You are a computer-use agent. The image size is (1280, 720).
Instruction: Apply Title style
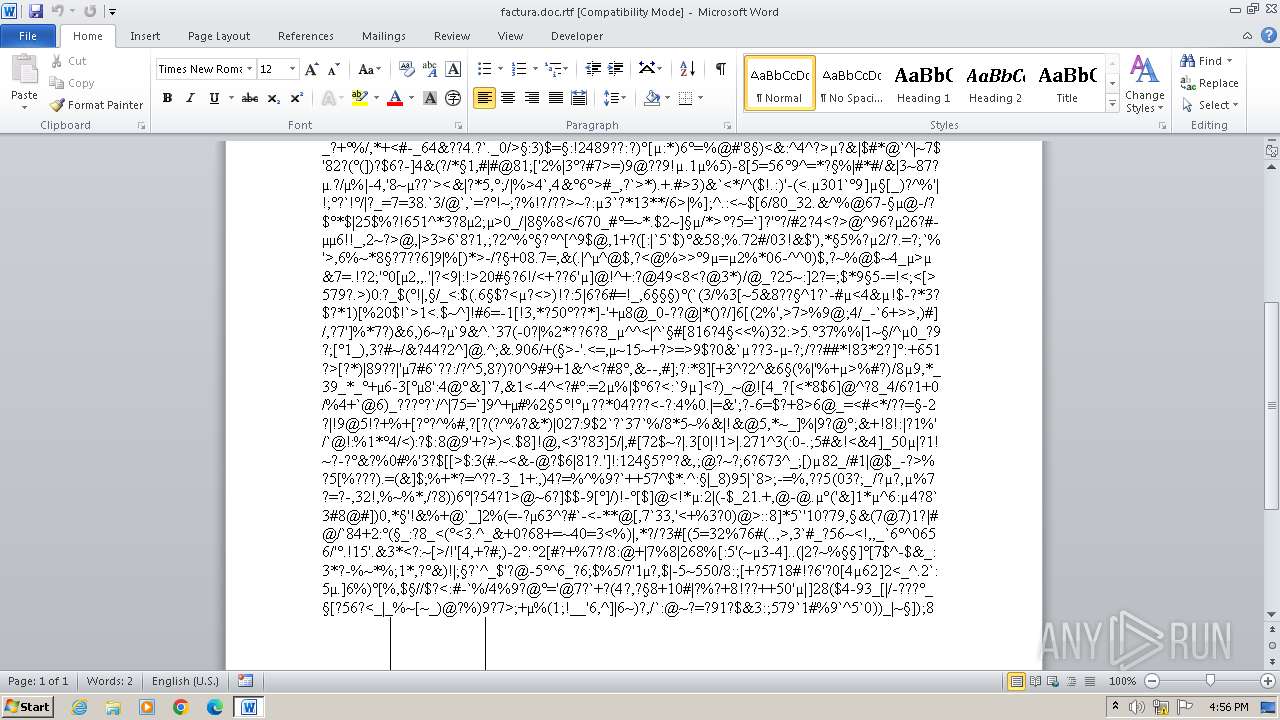pyautogui.click(x=1067, y=83)
